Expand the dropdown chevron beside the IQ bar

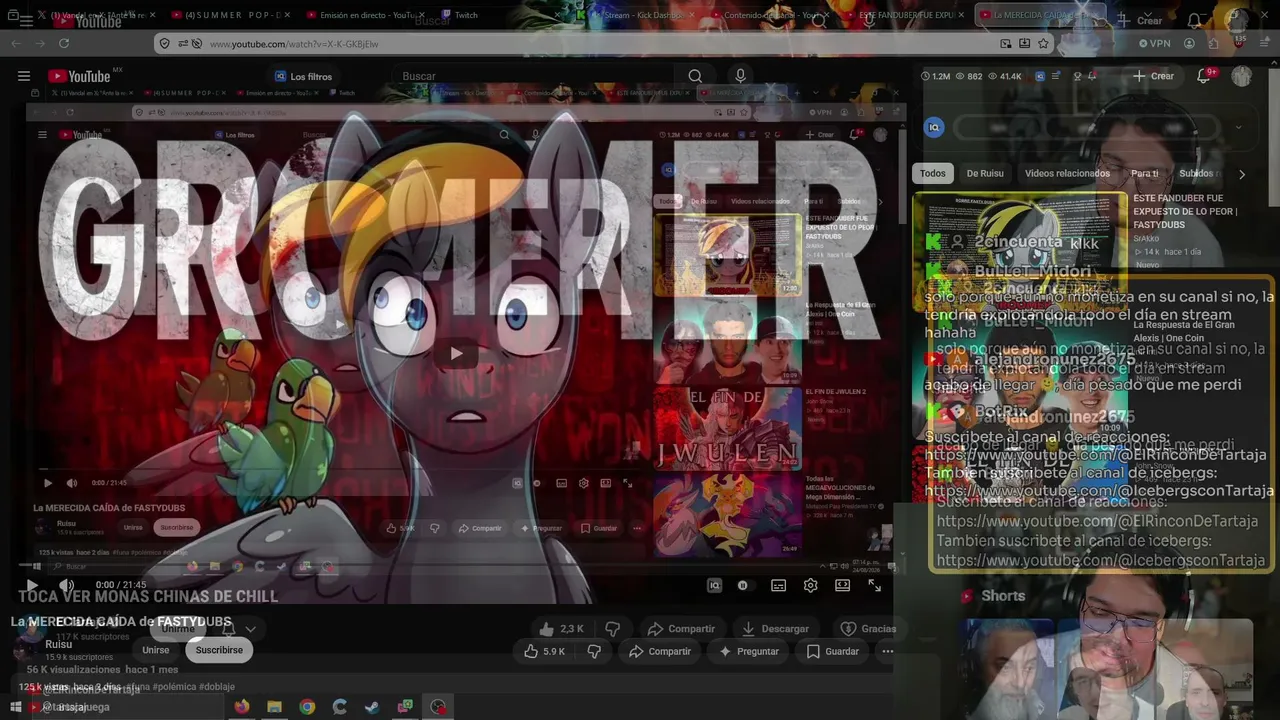click(1238, 127)
